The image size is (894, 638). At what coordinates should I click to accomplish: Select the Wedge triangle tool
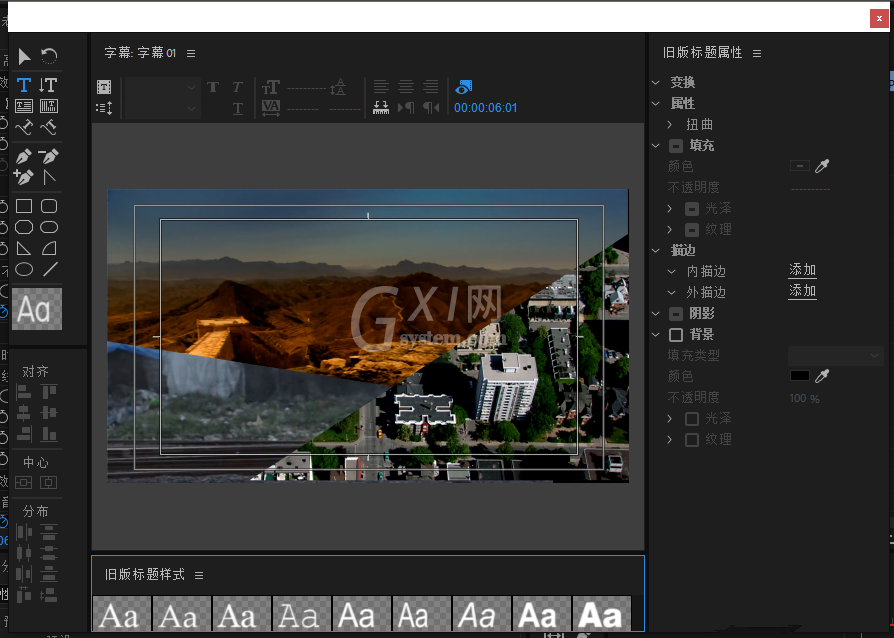tap(24, 249)
